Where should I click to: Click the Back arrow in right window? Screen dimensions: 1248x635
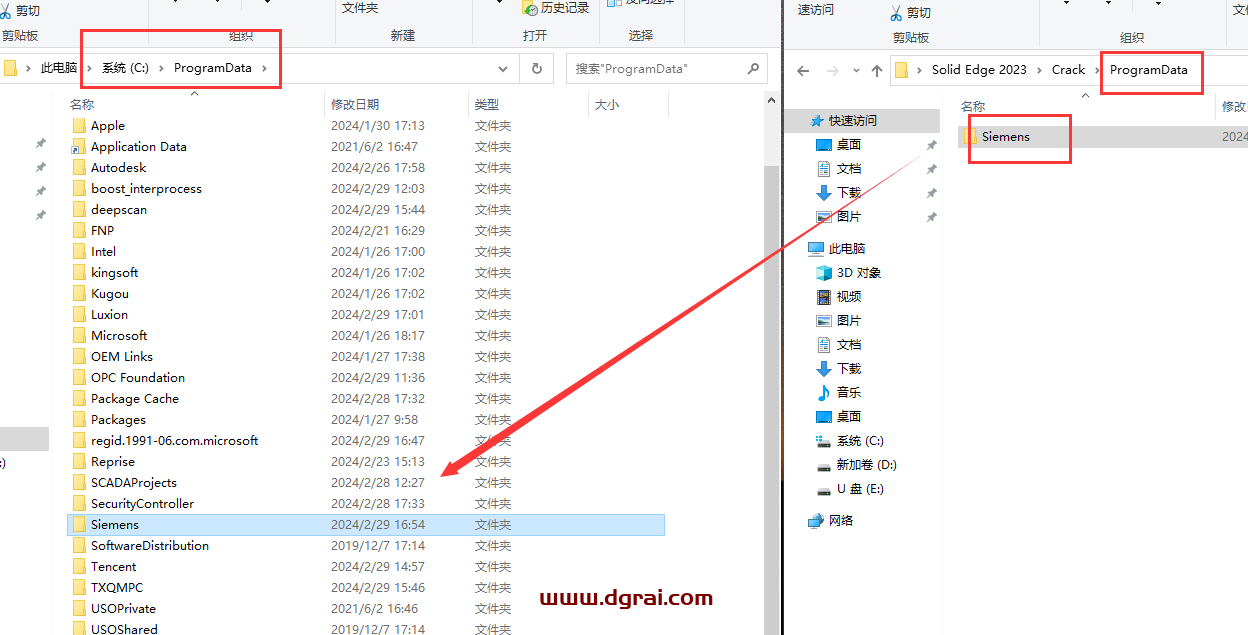click(x=802, y=70)
